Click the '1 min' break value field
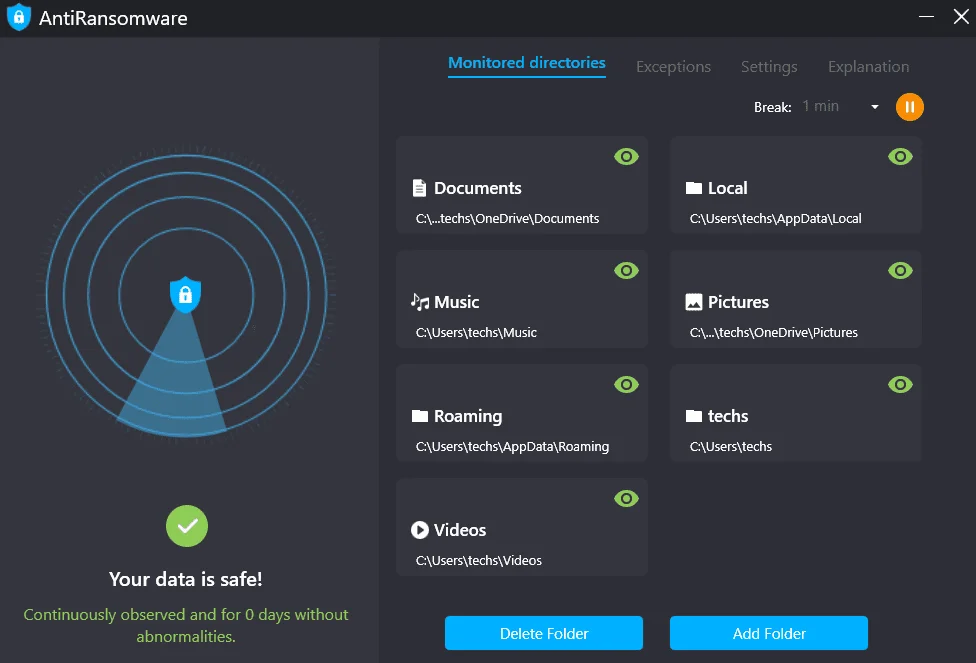This screenshot has width=976, height=663. tap(820, 106)
